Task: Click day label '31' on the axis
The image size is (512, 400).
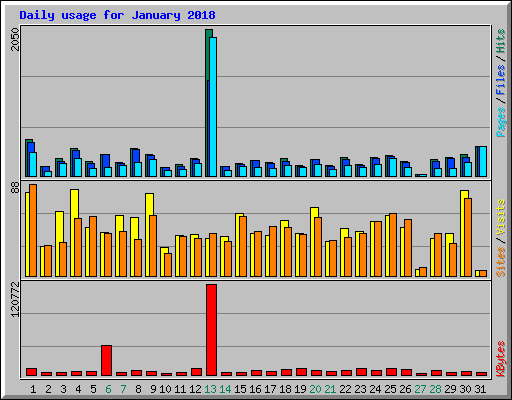Action: (x=480, y=389)
